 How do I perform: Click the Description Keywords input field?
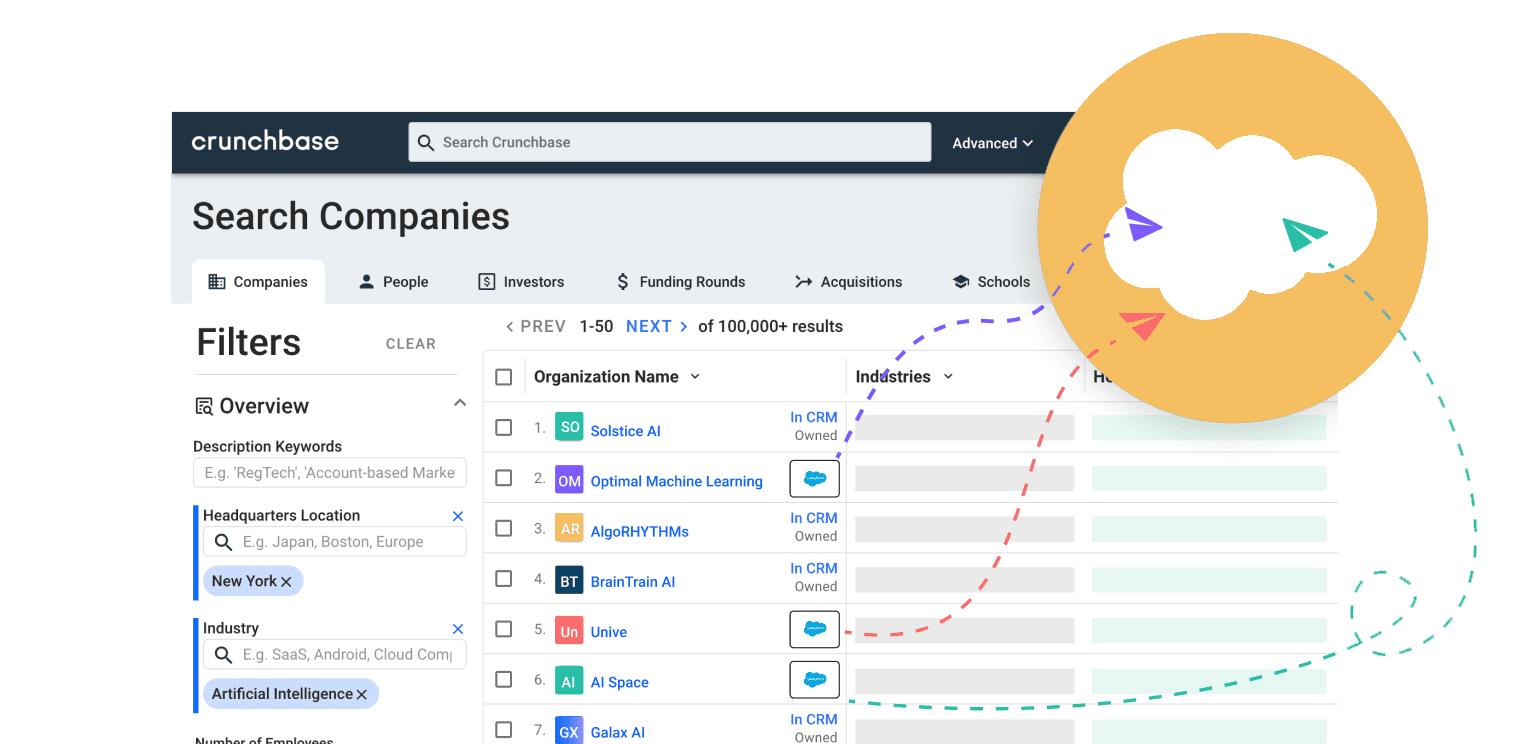(330, 472)
